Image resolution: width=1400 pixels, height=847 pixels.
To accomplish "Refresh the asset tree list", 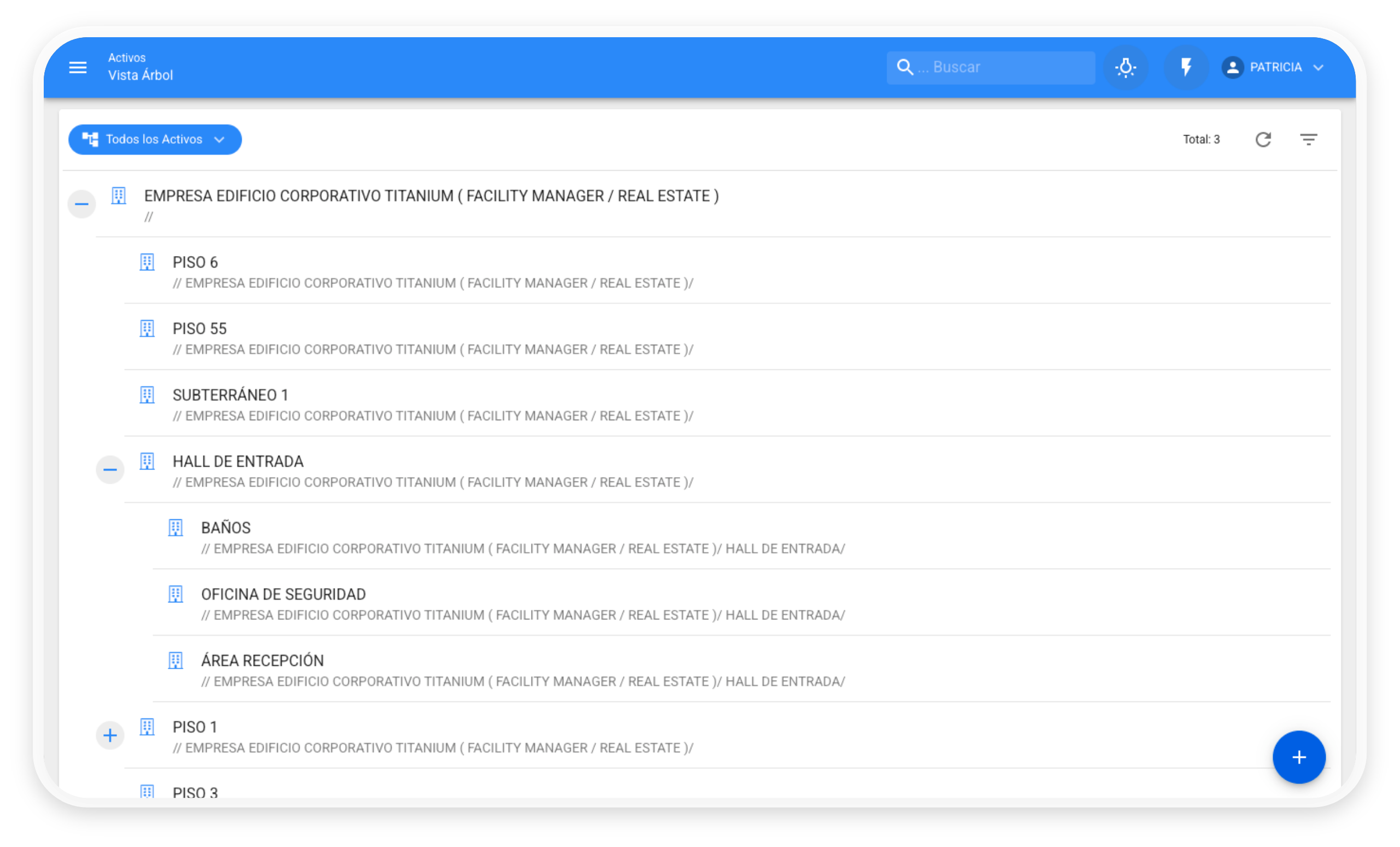I will pyautogui.click(x=1263, y=140).
